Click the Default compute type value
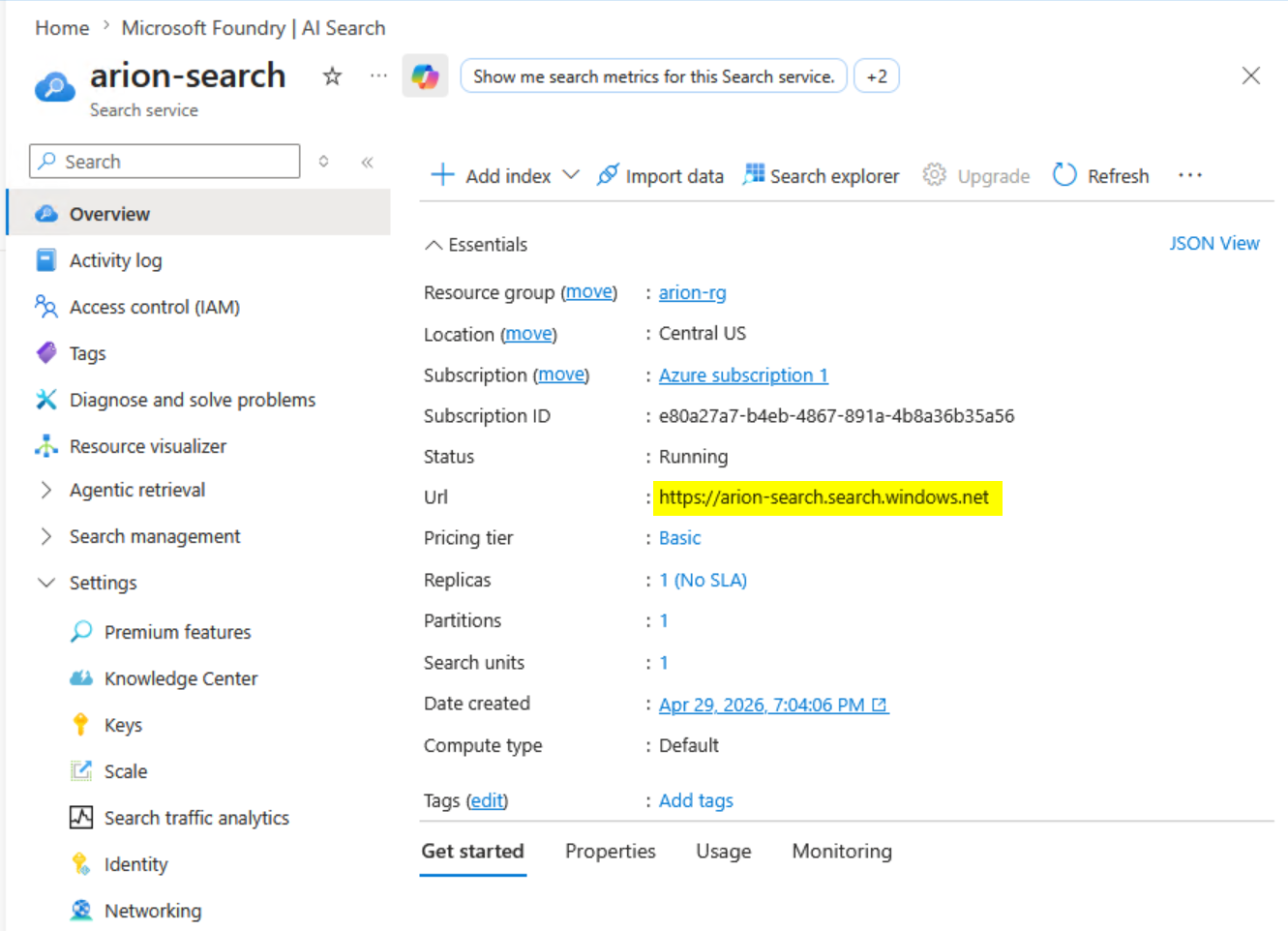1288x931 pixels. pyautogui.click(x=689, y=746)
